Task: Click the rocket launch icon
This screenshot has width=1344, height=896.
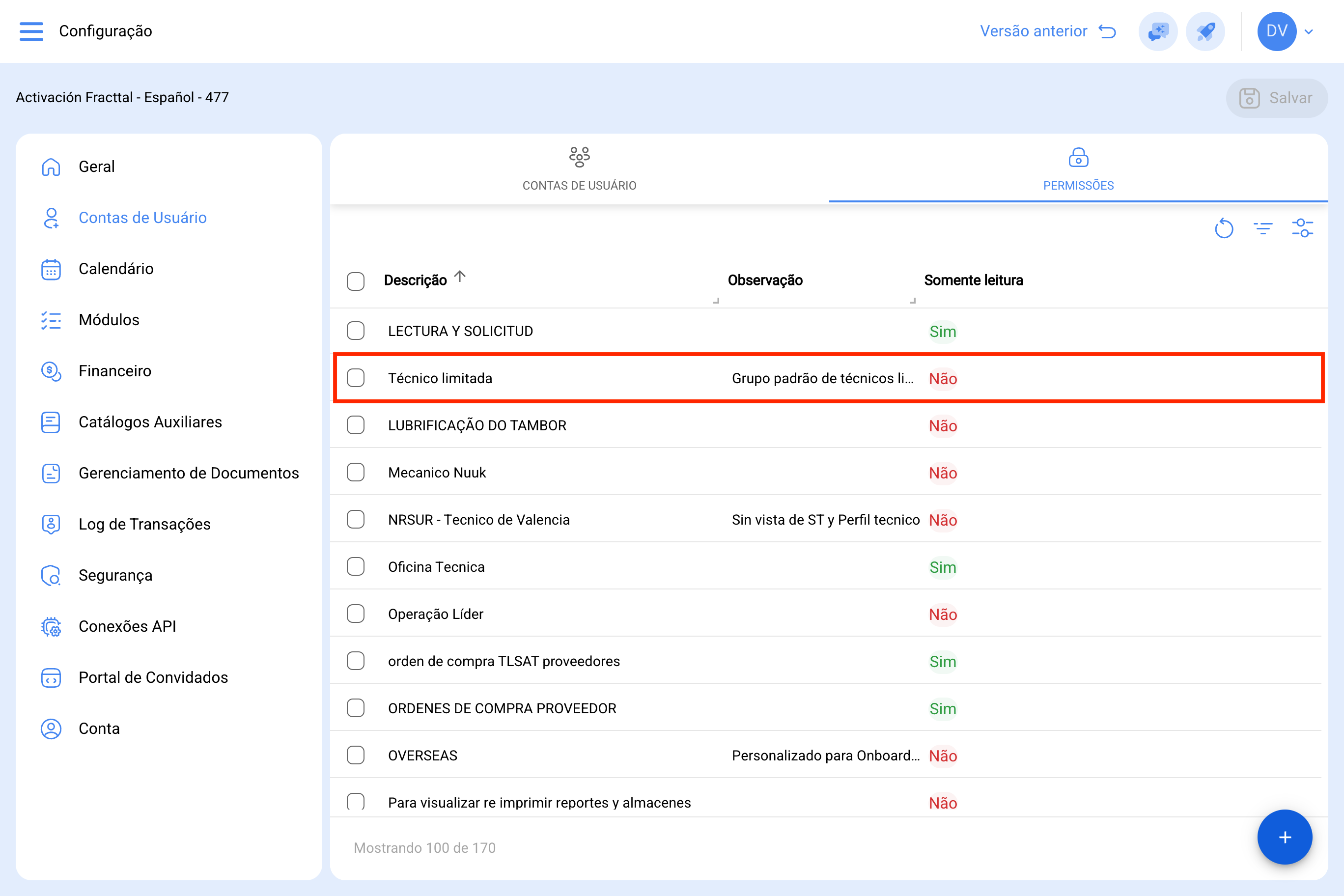Action: [x=1205, y=31]
